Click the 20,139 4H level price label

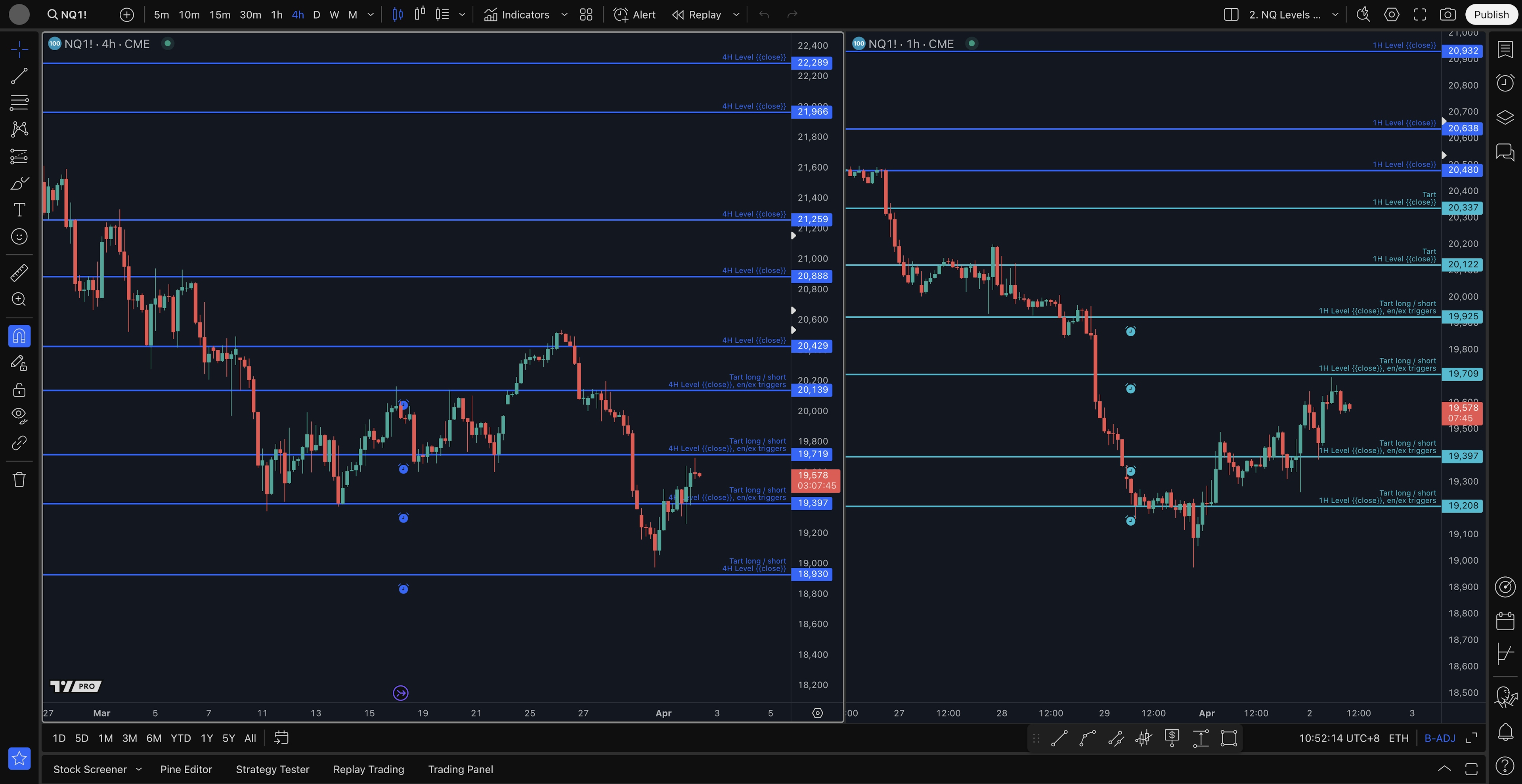click(813, 390)
